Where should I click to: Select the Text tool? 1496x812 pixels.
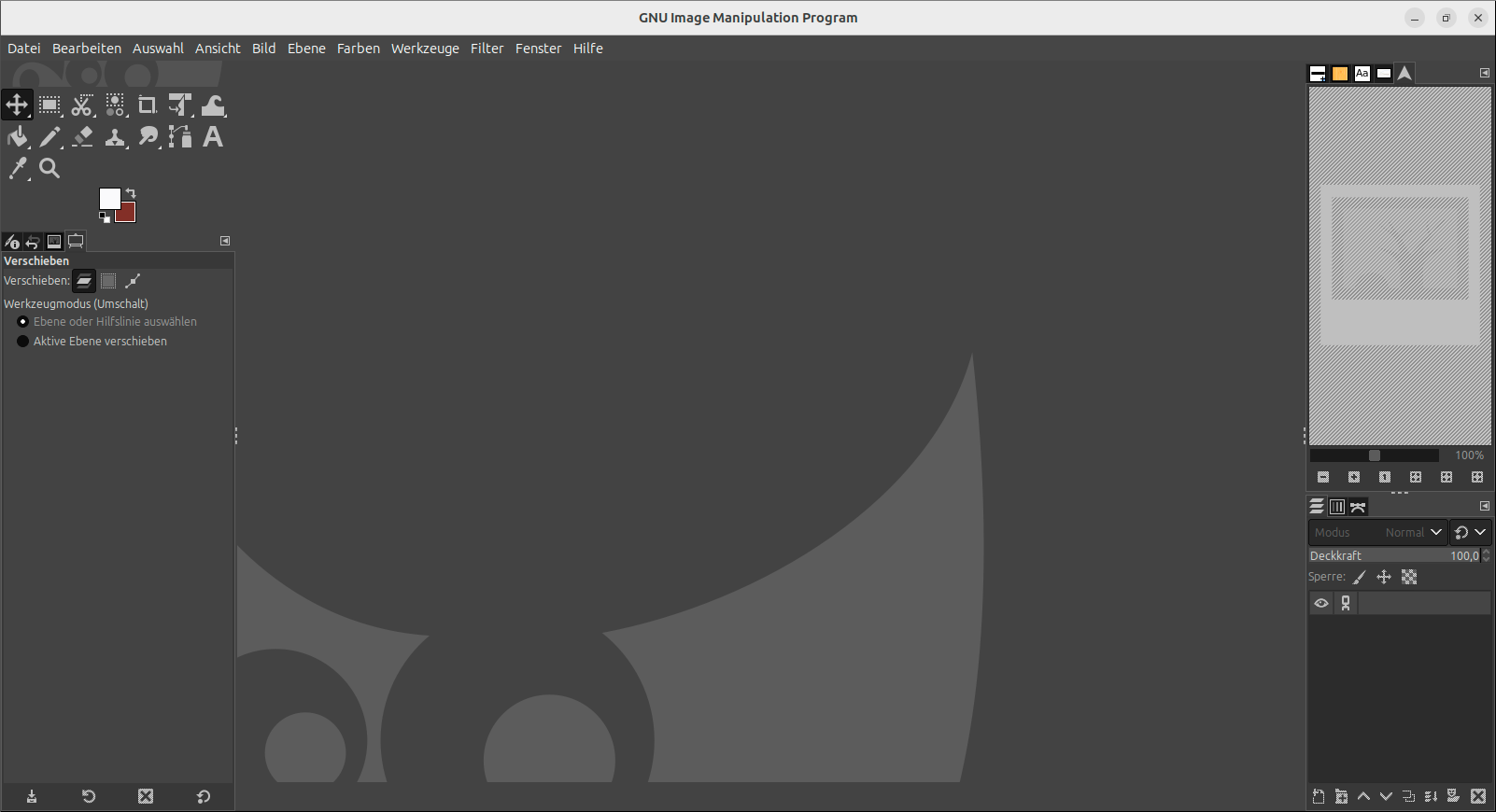tap(213, 137)
